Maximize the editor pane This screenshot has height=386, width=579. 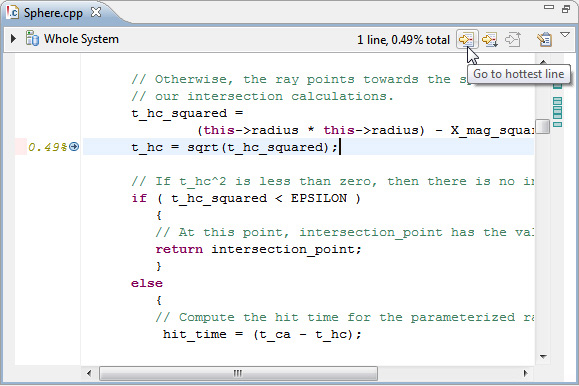tap(566, 9)
